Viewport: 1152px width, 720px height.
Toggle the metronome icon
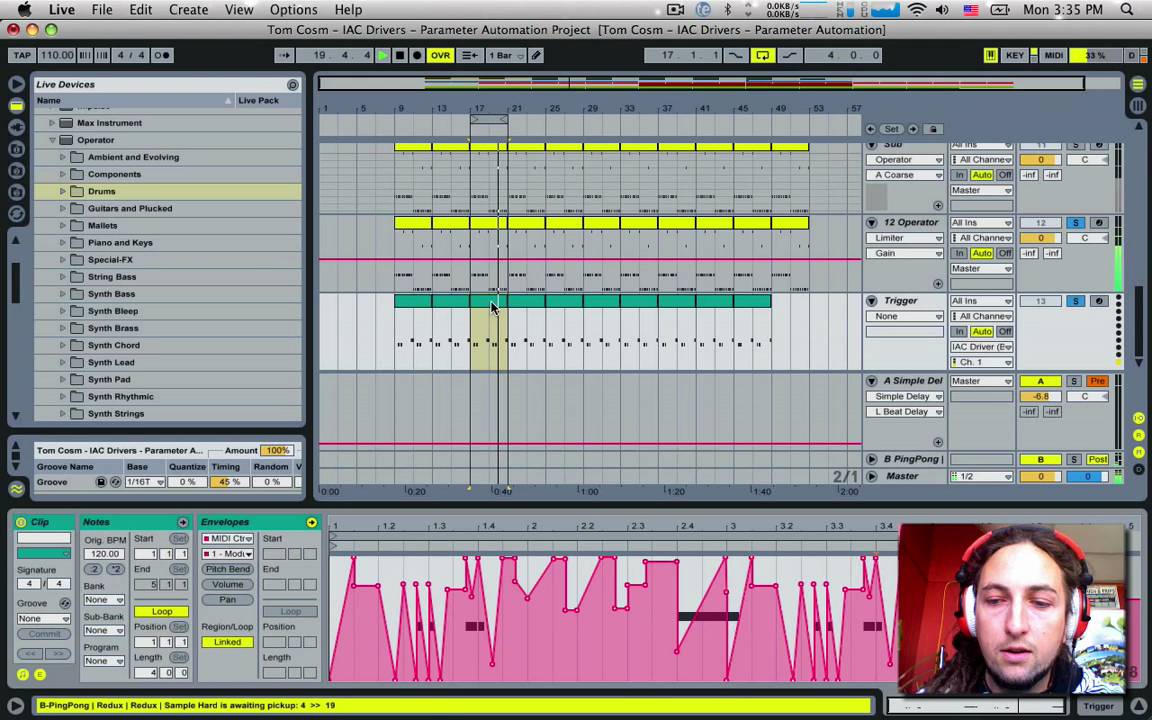click(163, 55)
